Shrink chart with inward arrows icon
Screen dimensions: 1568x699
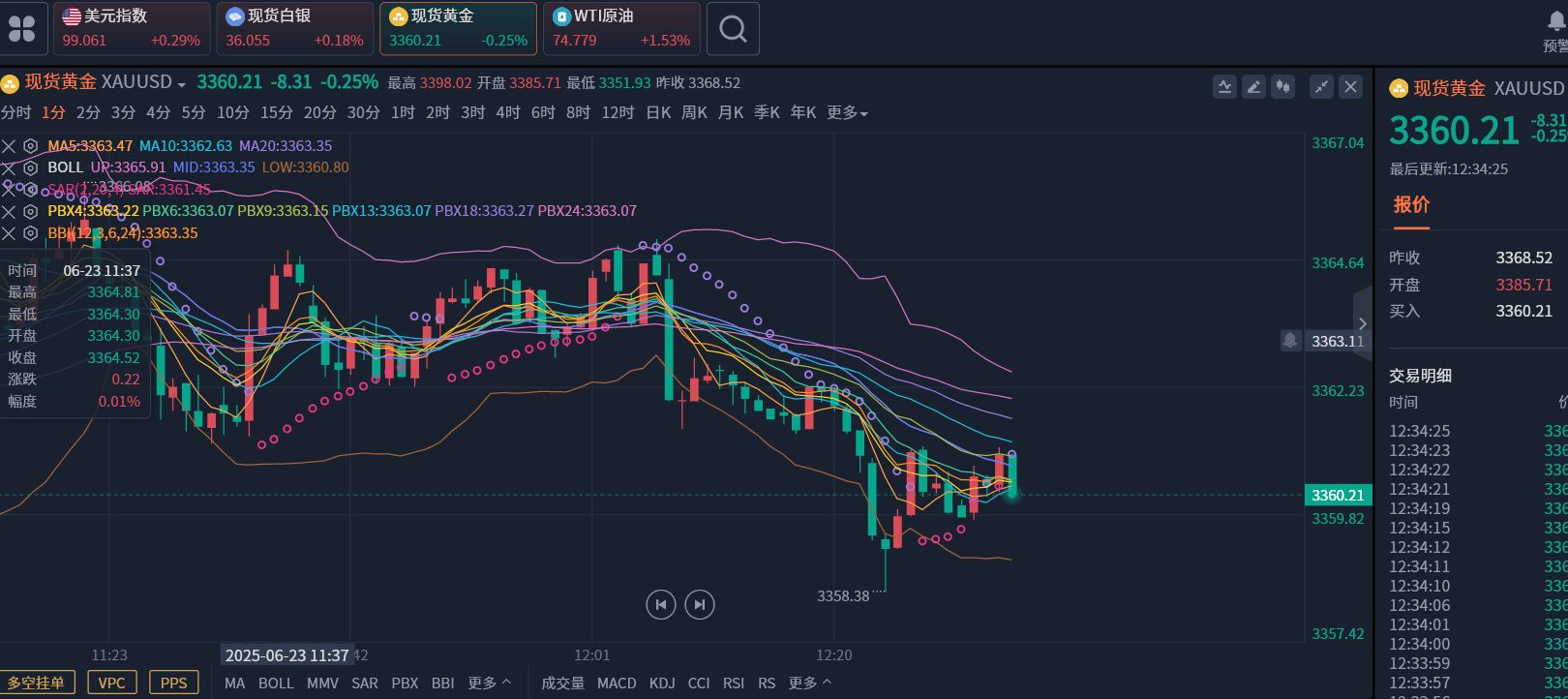coord(1321,87)
